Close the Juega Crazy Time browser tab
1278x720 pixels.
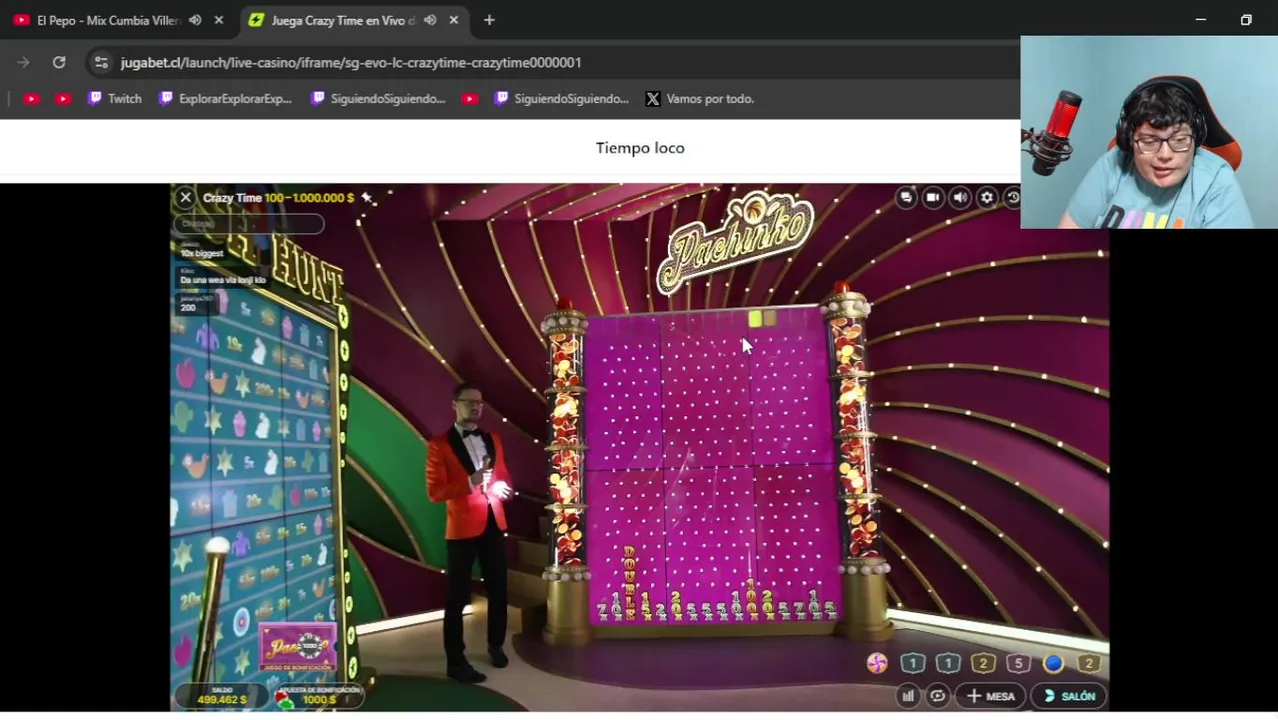pyautogui.click(x=454, y=20)
